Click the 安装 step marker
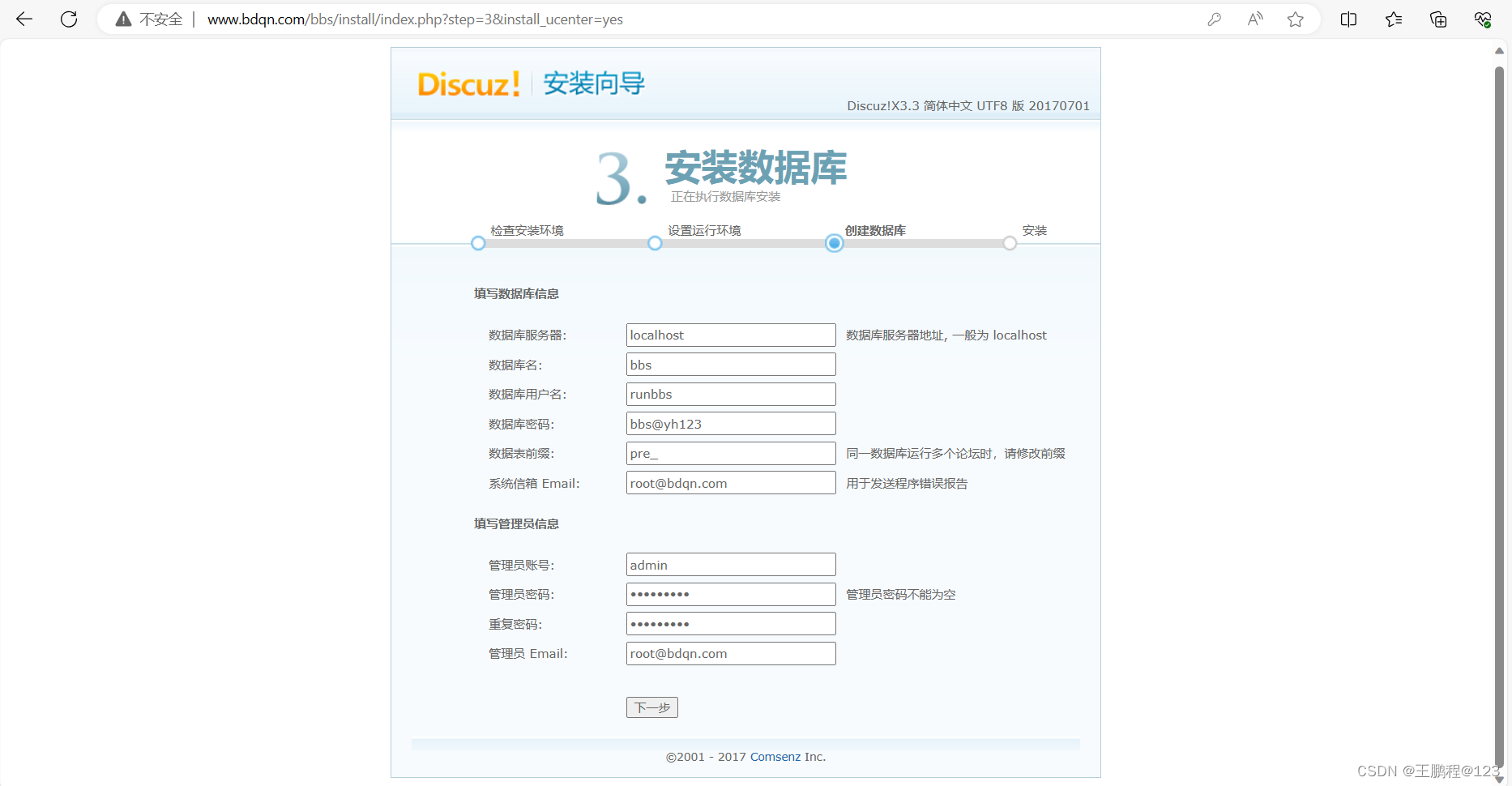Image resolution: width=1512 pixels, height=786 pixels. point(1010,243)
